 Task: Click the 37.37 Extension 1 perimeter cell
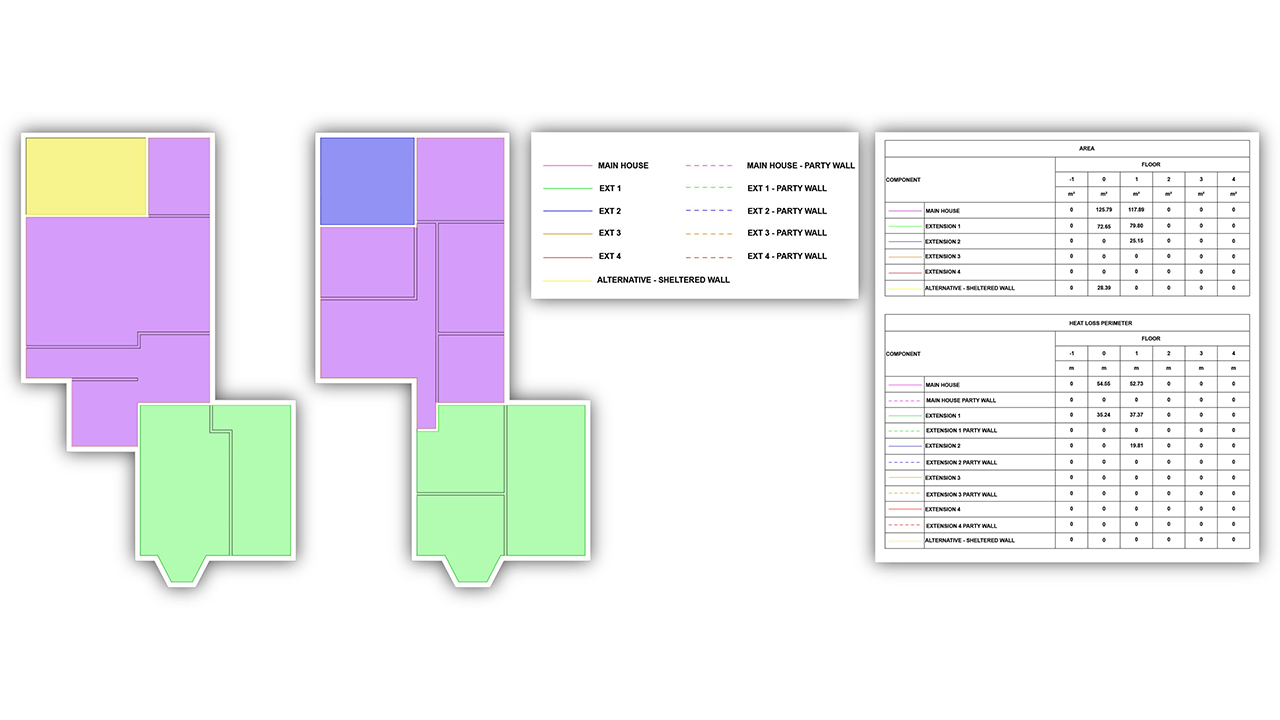point(1136,415)
